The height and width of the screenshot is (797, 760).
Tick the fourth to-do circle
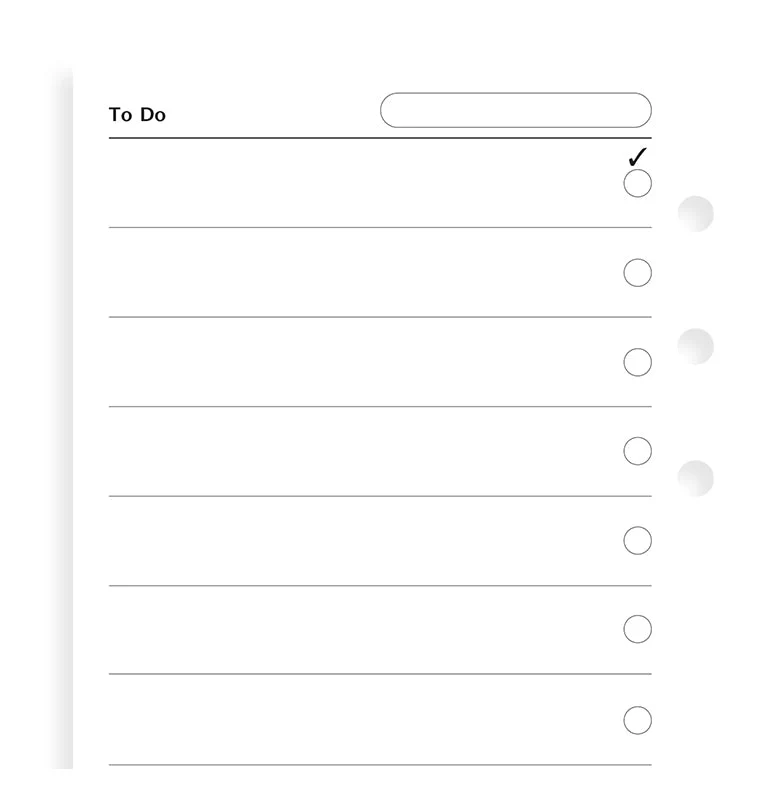[637, 451]
